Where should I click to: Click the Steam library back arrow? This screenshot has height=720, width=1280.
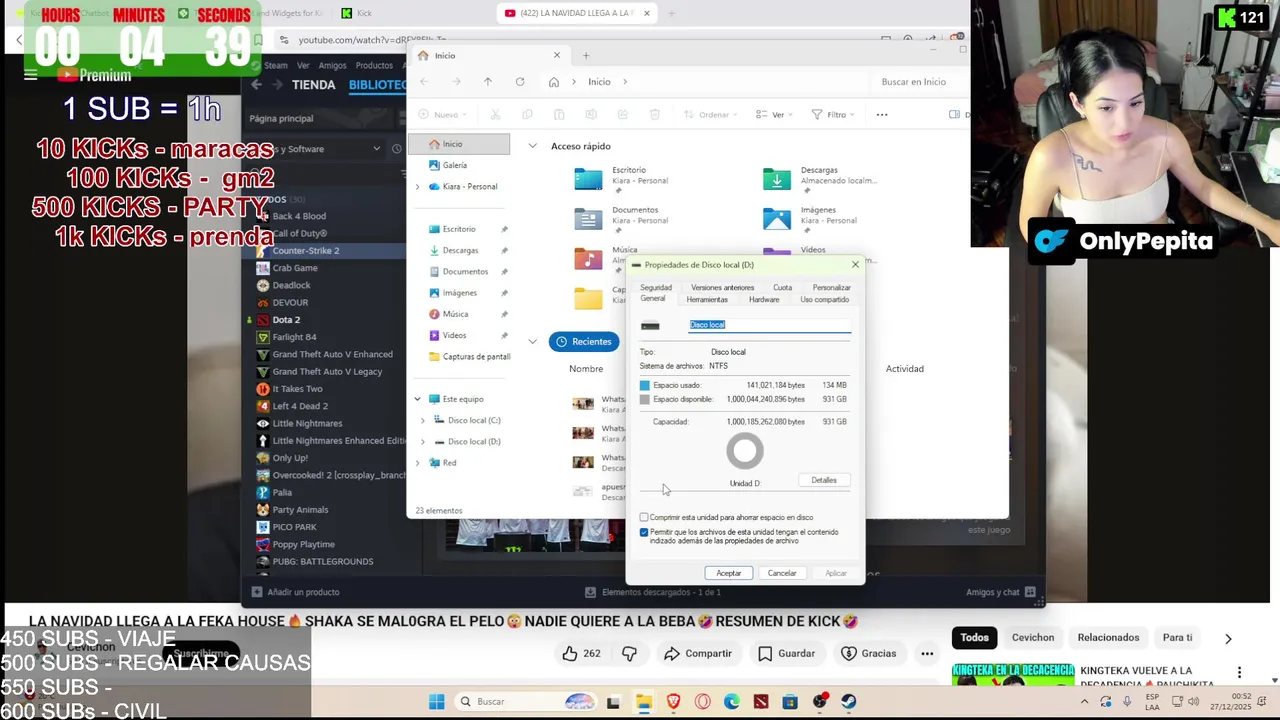click(256, 85)
